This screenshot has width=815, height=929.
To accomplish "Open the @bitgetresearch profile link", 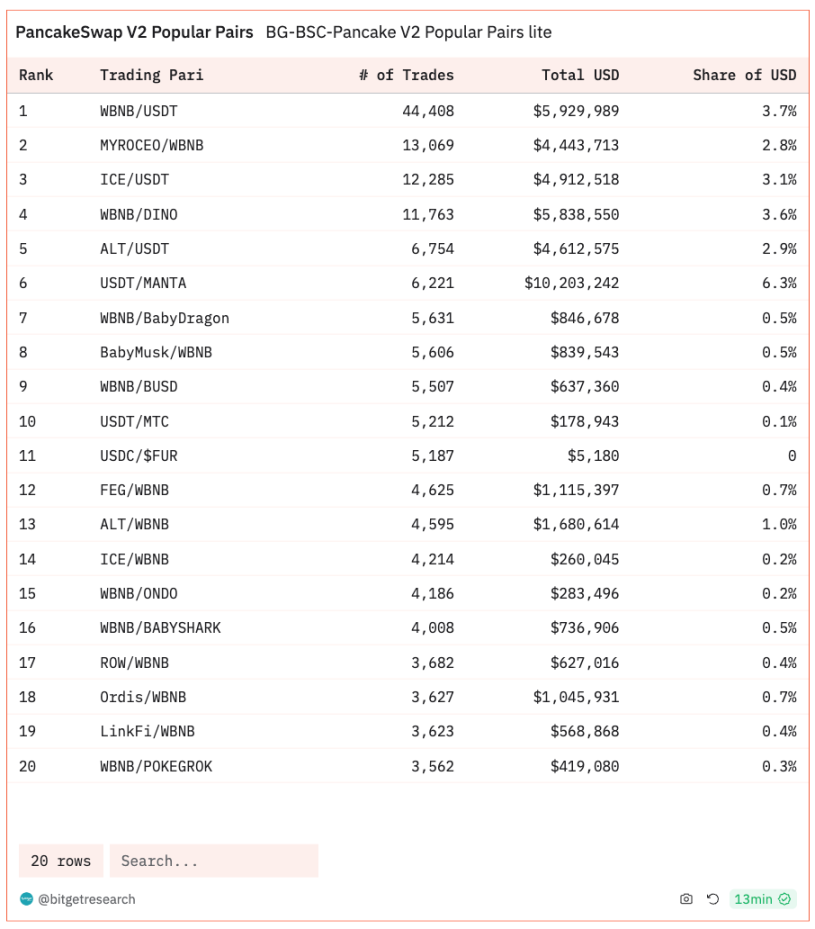I will pyautogui.click(x=86, y=899).
